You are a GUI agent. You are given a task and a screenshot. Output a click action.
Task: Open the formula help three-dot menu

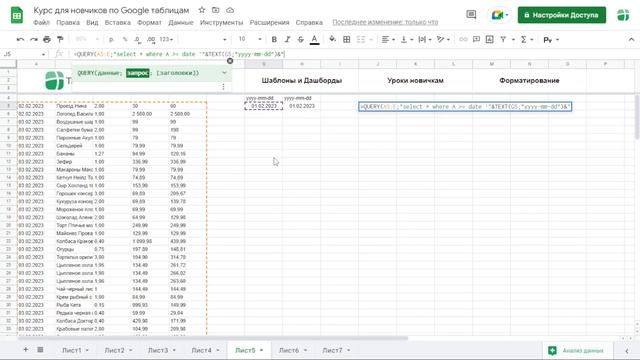coord(223,87)
